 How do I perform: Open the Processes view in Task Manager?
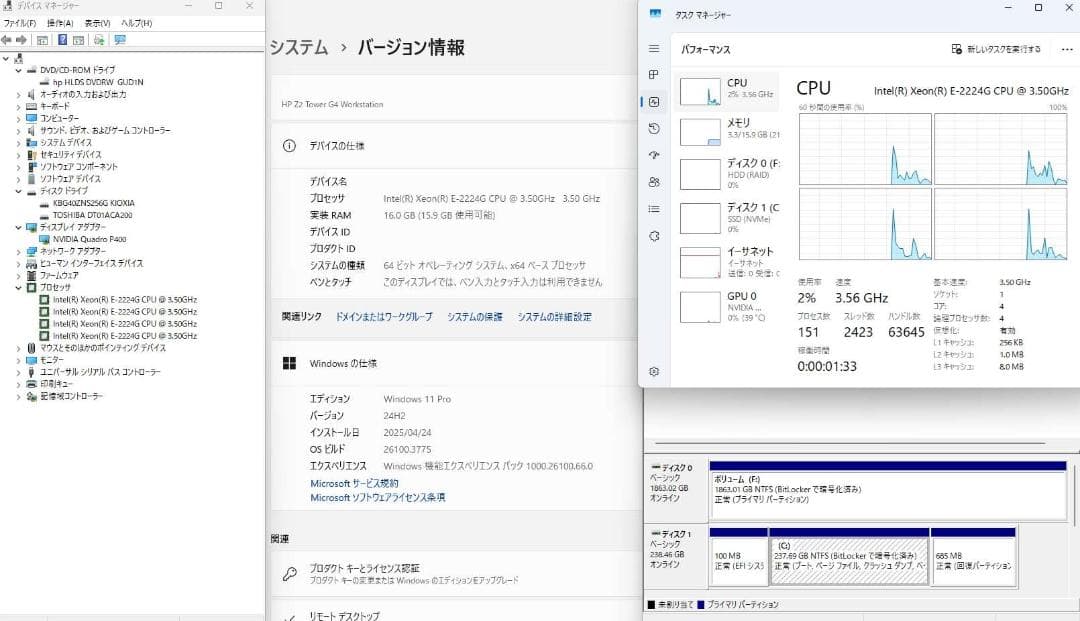click(x=652, y=75)
